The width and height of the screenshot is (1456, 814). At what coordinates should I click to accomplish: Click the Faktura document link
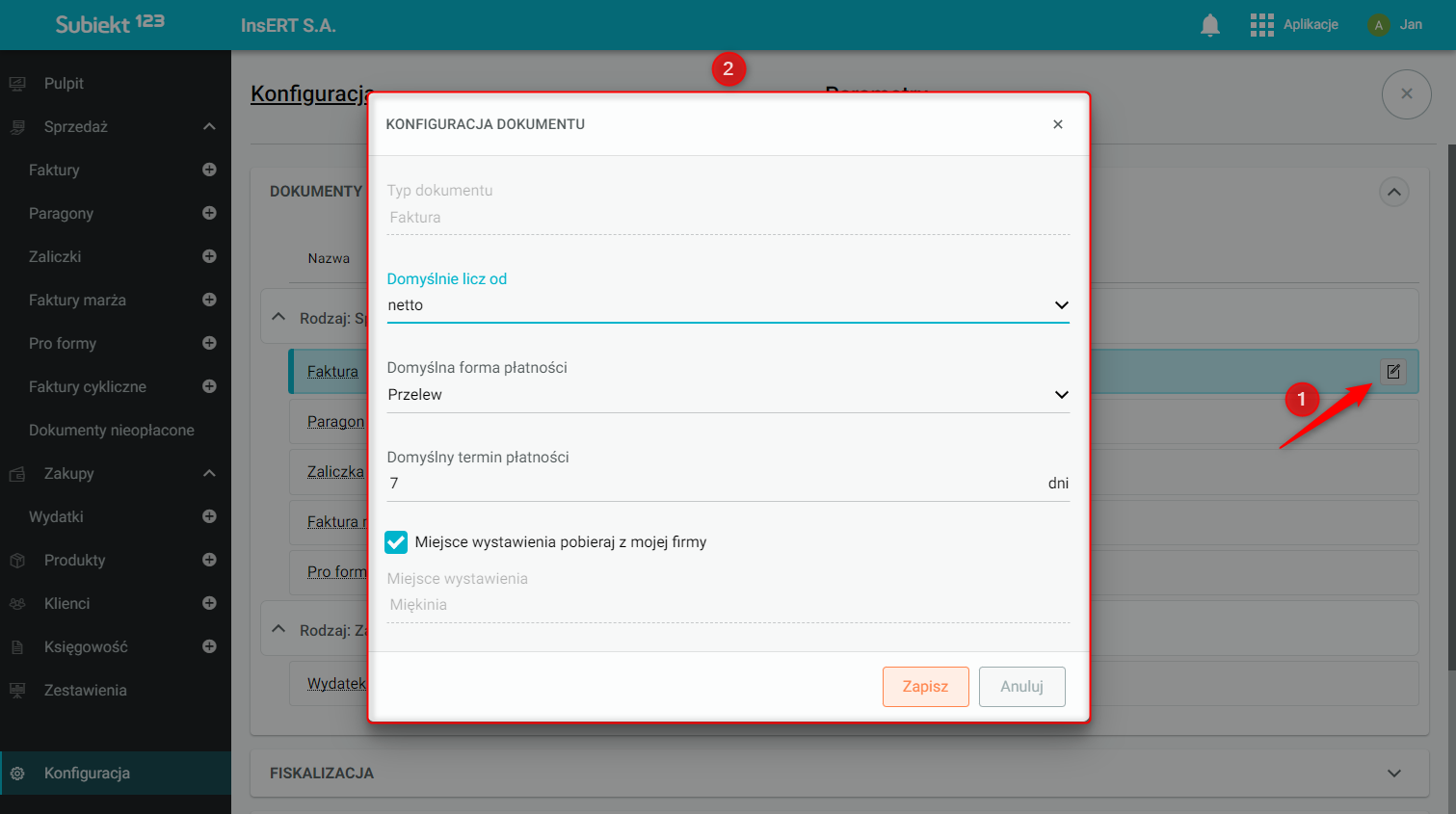(332, 372)
